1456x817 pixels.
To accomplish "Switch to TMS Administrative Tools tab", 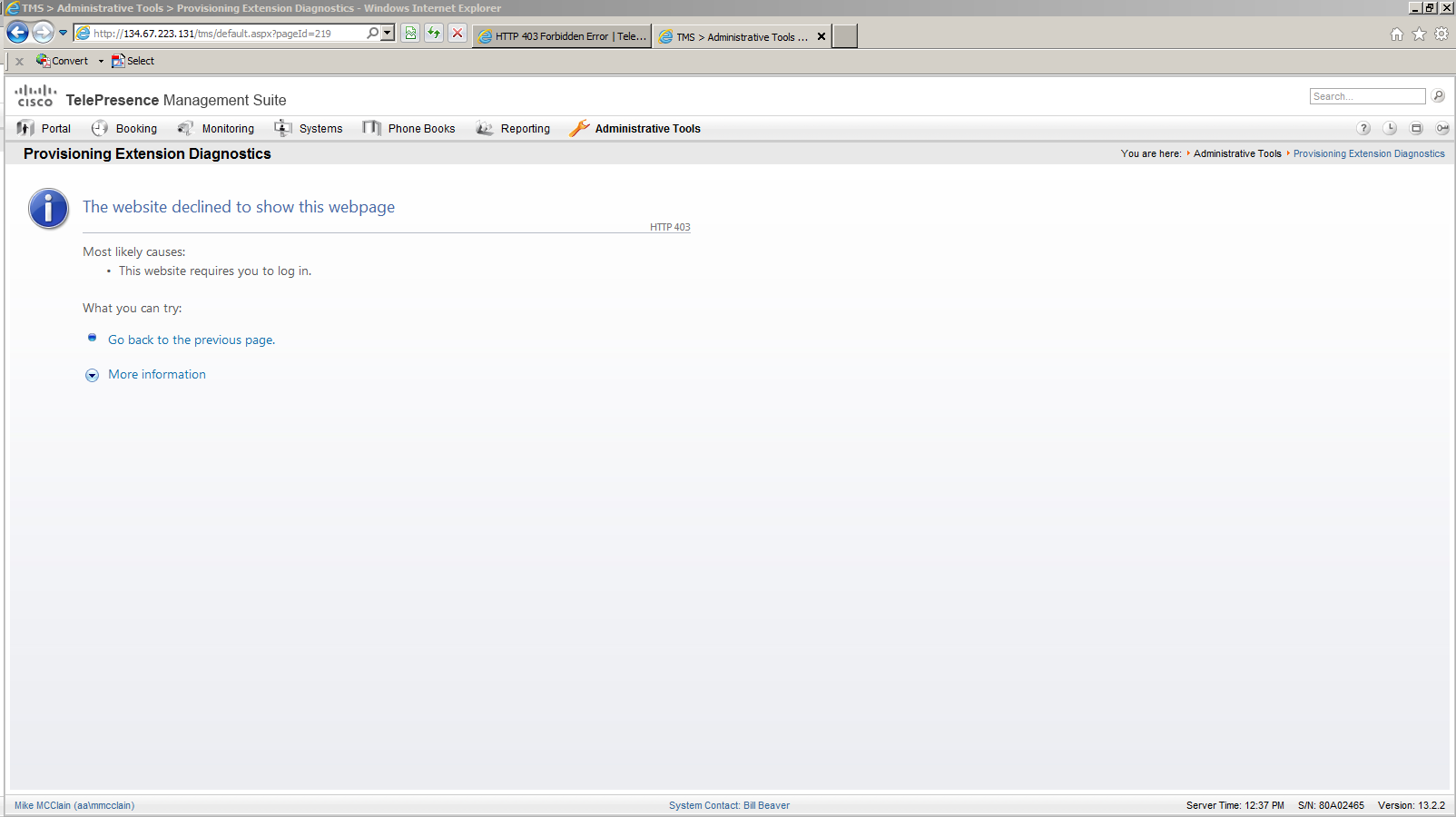I will 733,37.
